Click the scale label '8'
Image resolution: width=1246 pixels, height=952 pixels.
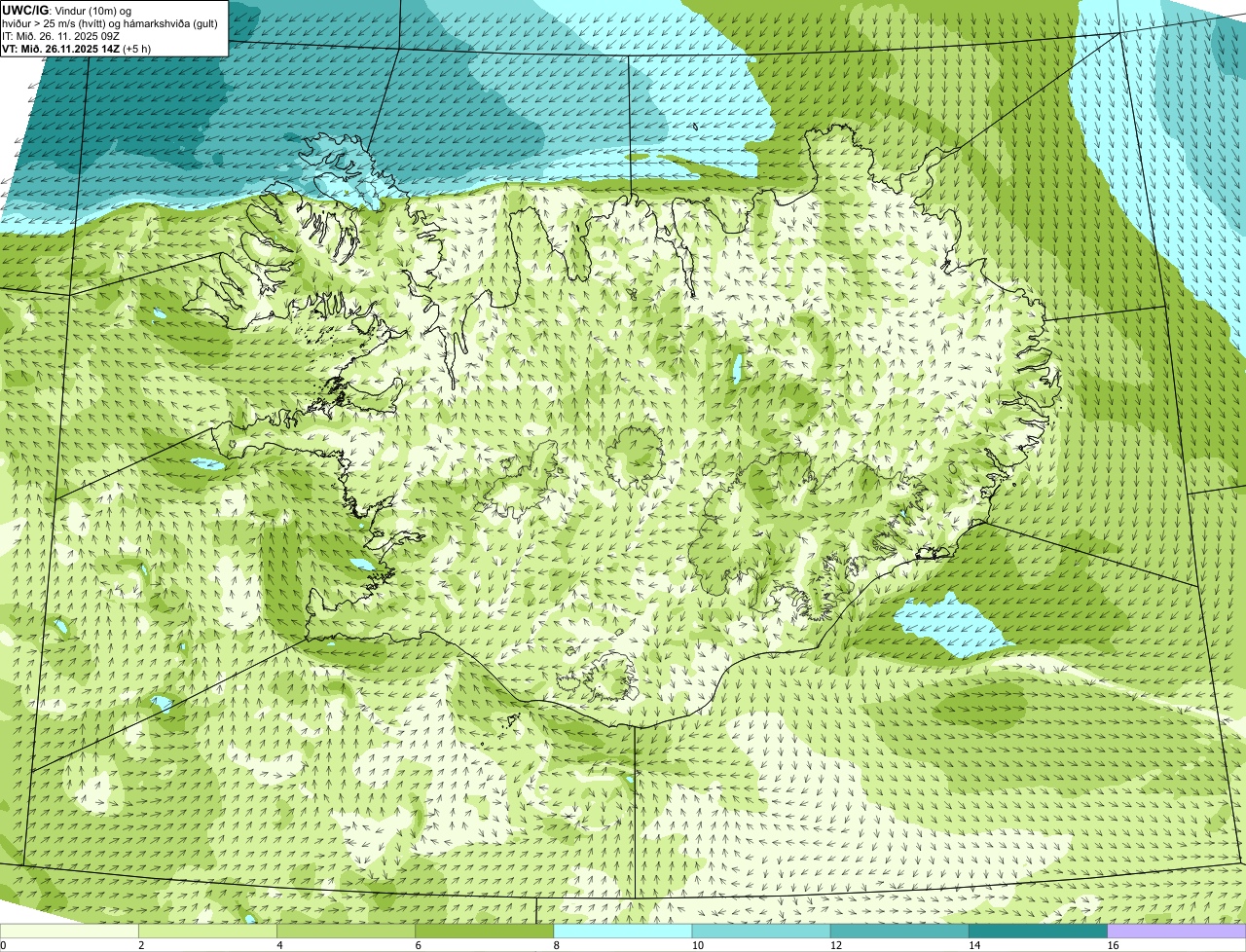point(556,945)
